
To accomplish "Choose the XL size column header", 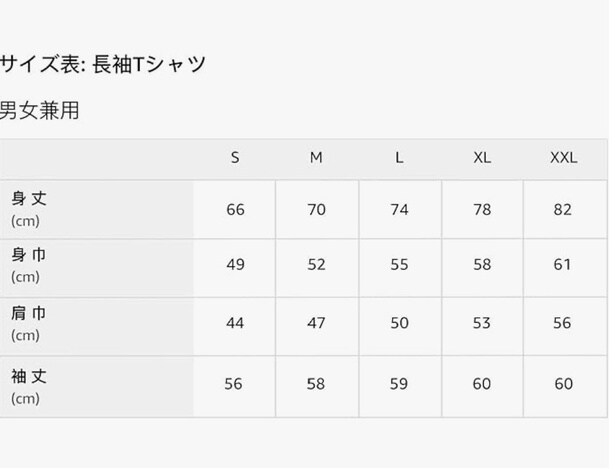I will tap(481, 158).
